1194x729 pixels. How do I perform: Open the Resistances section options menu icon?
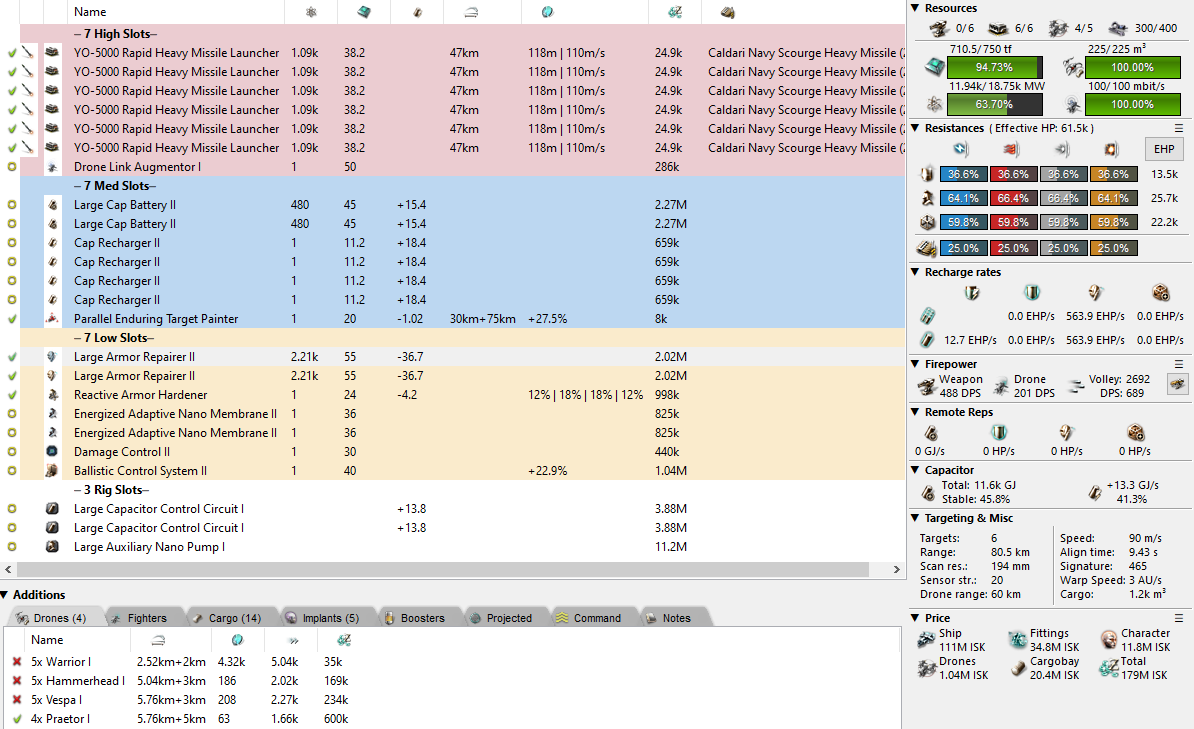click(x=1179, y=128)
